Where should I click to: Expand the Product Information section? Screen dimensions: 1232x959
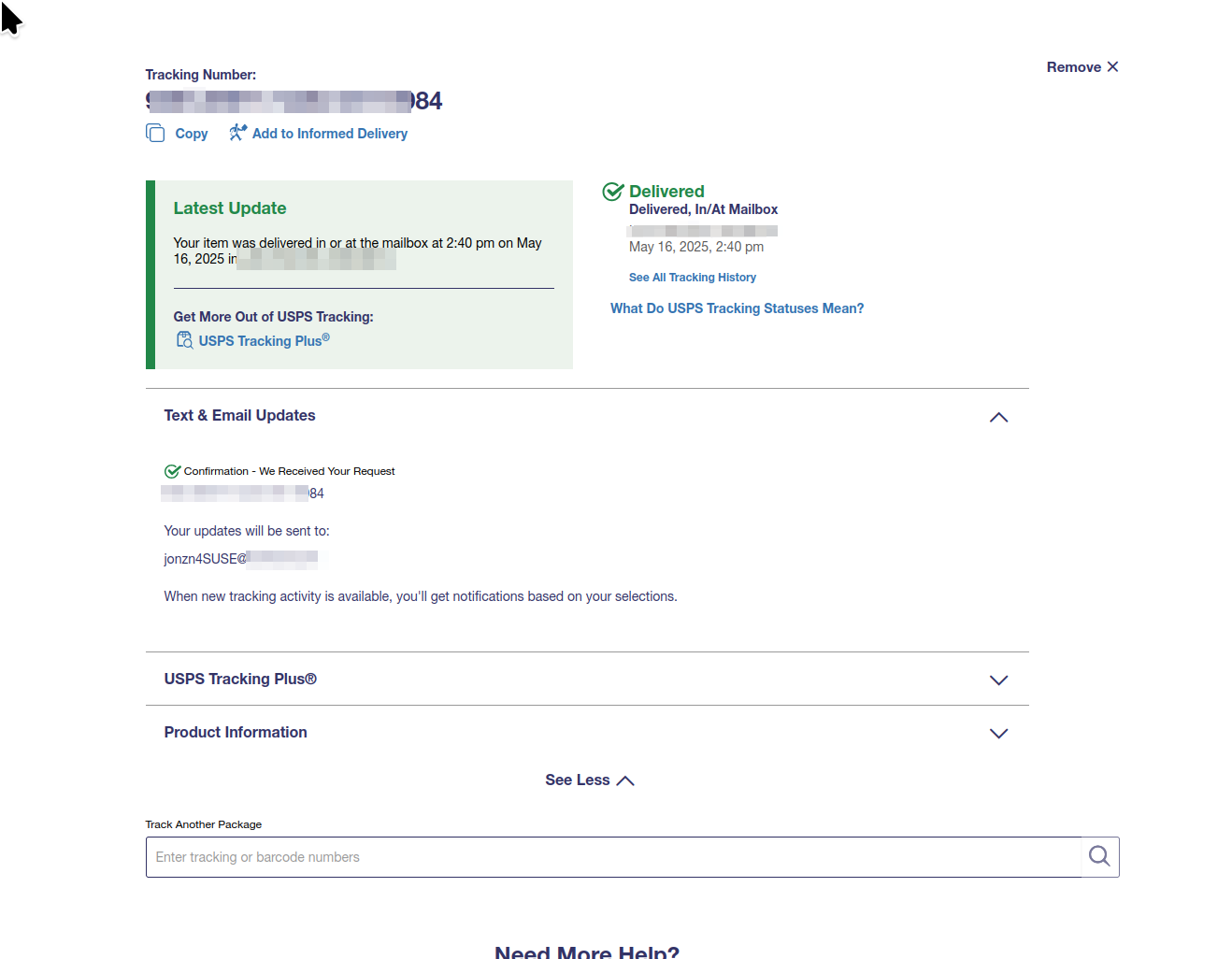pos(998,733)
